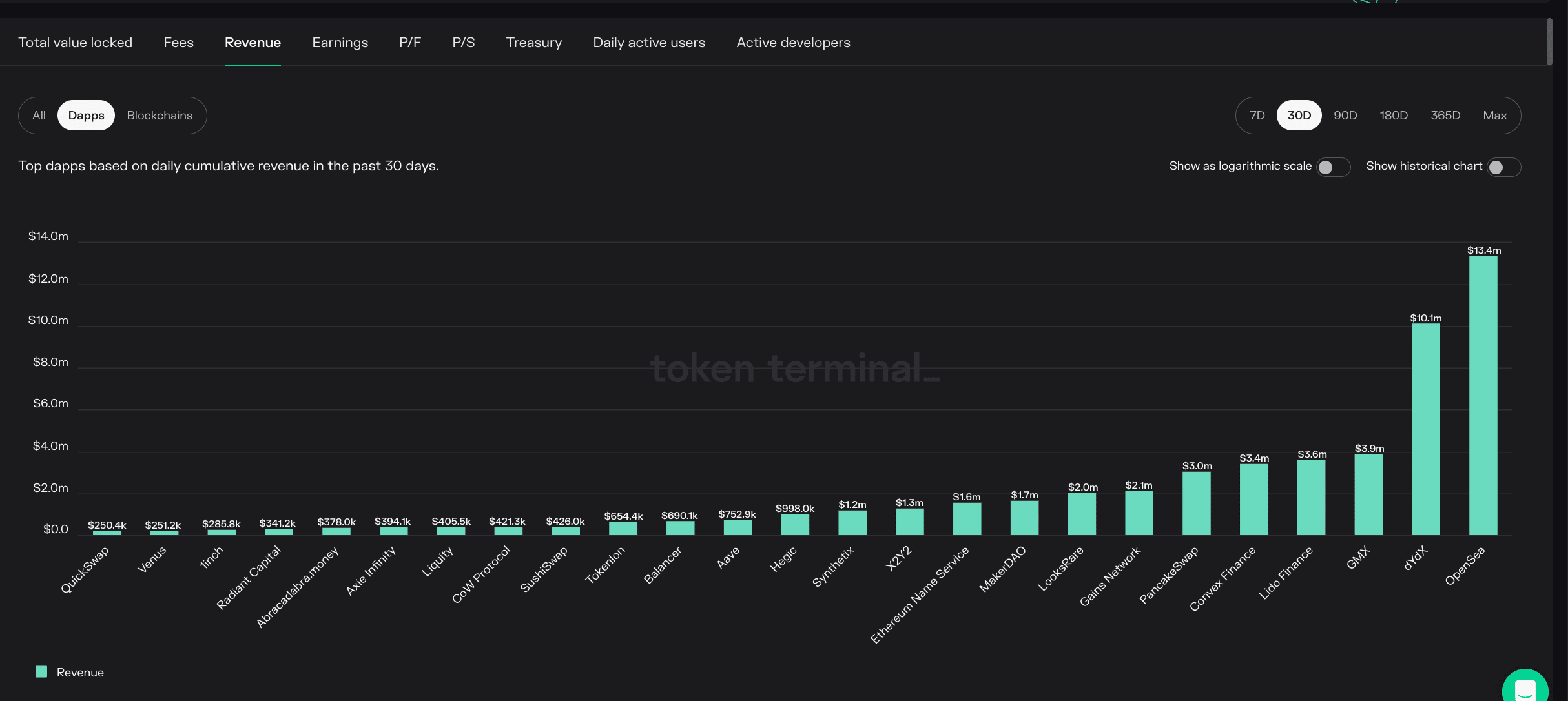Choose the 7D time range
Image resolution: width=1568 pixels, height=701 pixels.
pos(1257,116)
